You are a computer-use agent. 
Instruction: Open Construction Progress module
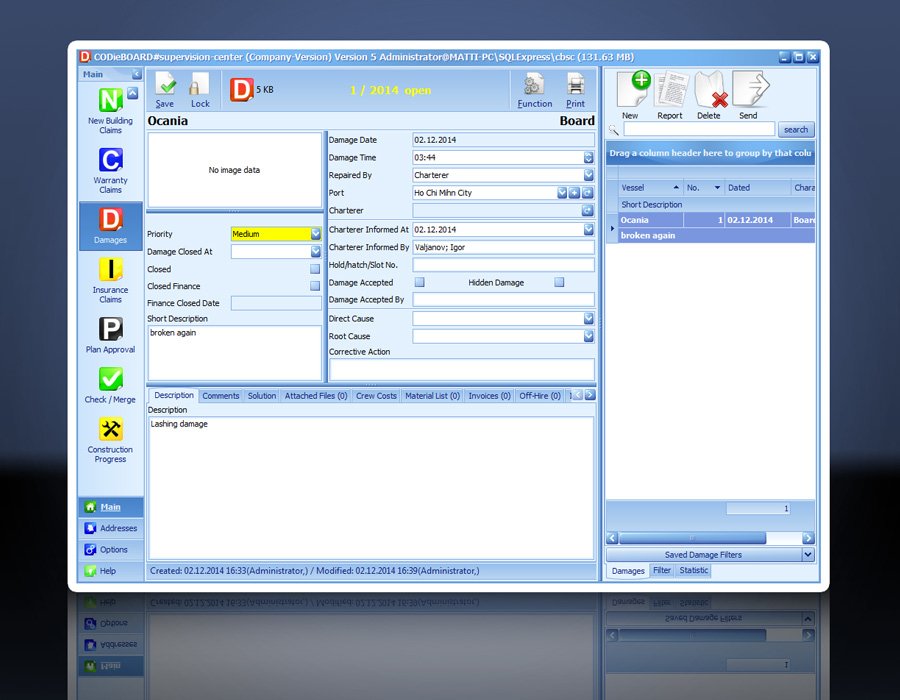point(110,440)
